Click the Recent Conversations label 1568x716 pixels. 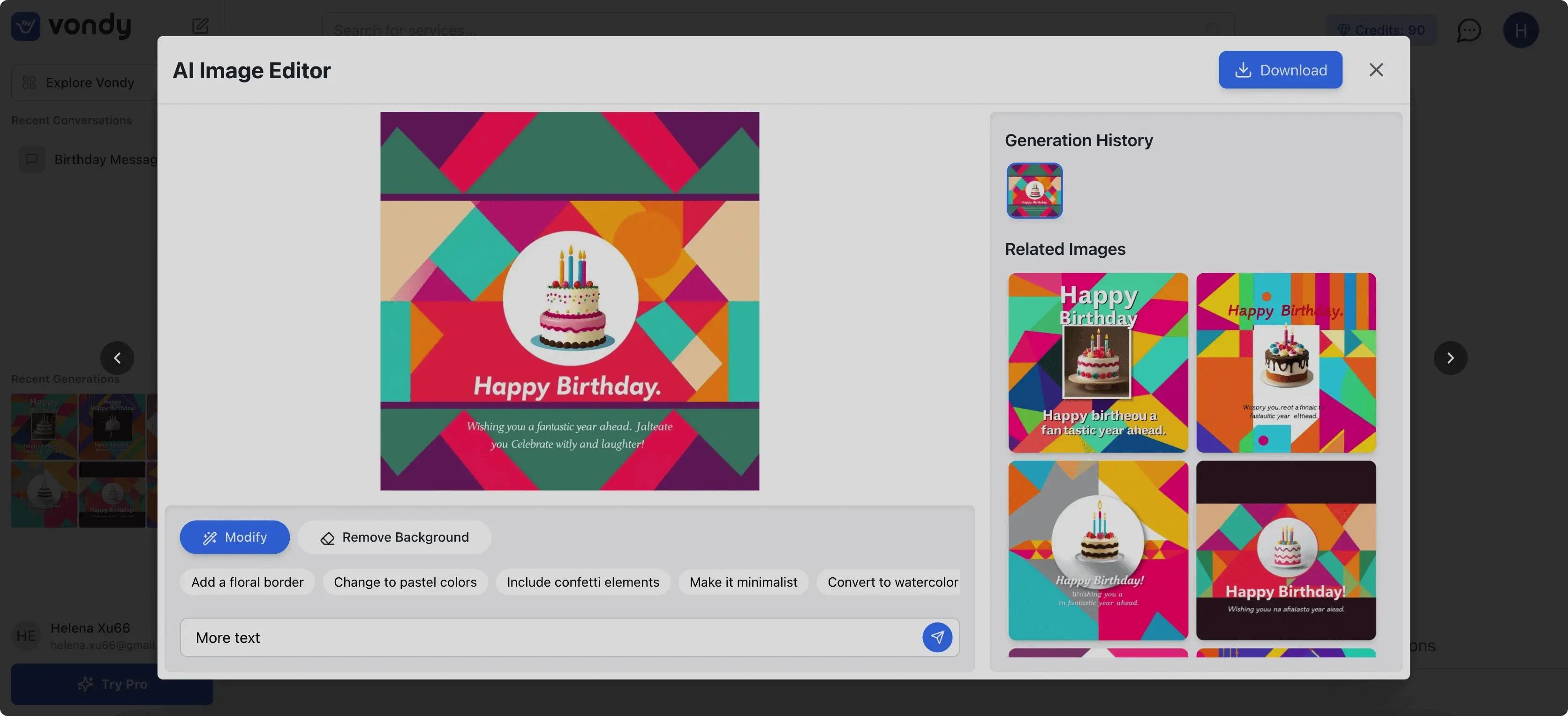click(72, 120)
